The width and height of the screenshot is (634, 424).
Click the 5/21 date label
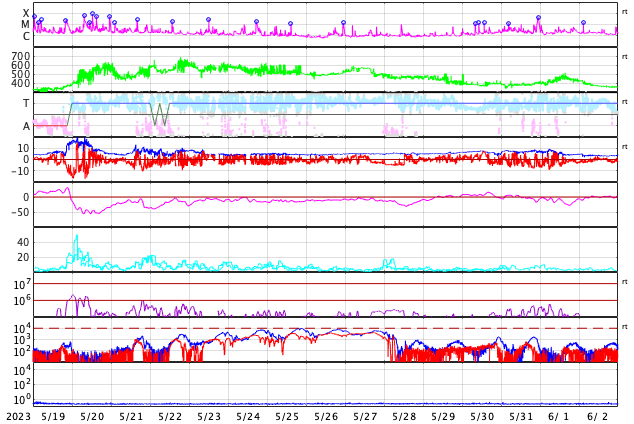coord(131,416)
